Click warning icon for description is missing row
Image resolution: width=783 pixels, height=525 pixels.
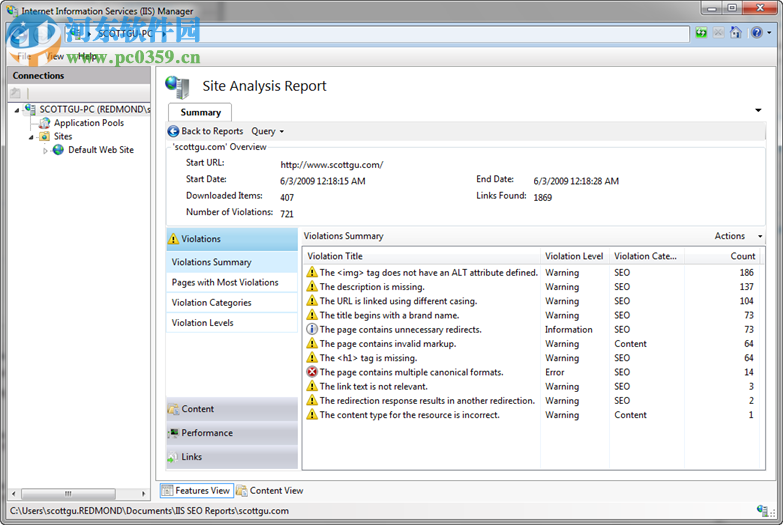[312, 287]
